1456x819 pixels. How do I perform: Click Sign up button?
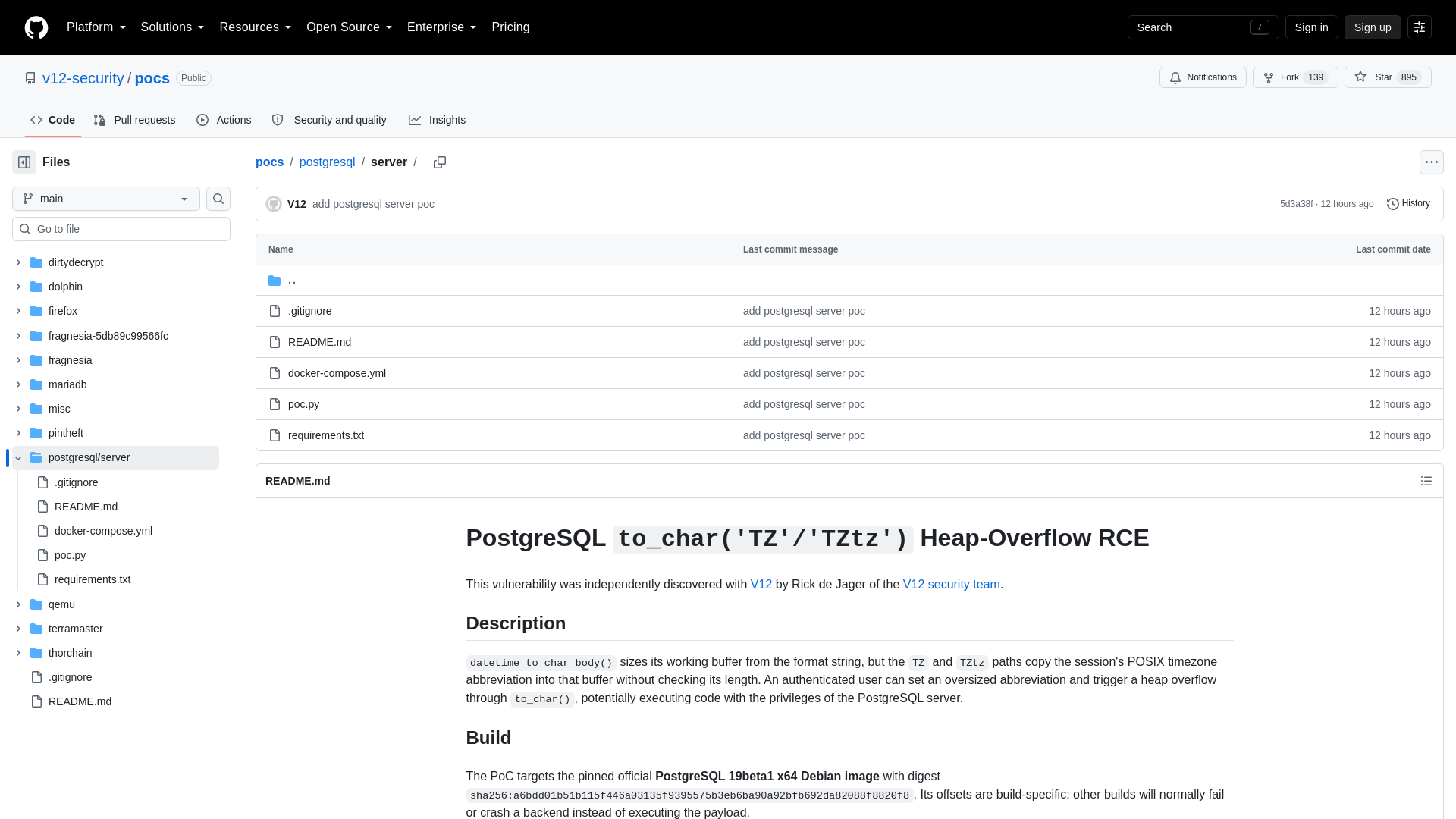[x=1373, y=27]
